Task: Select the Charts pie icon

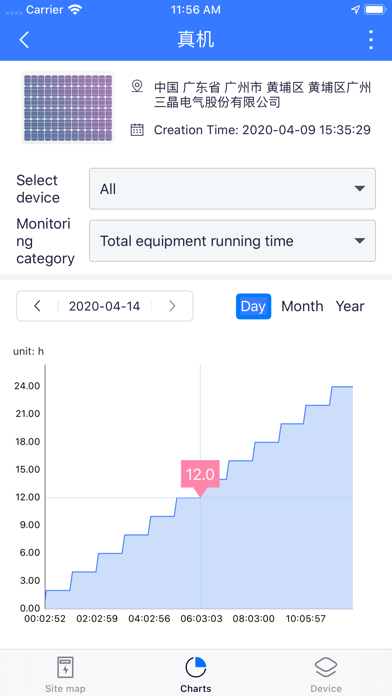Action: 196,667
